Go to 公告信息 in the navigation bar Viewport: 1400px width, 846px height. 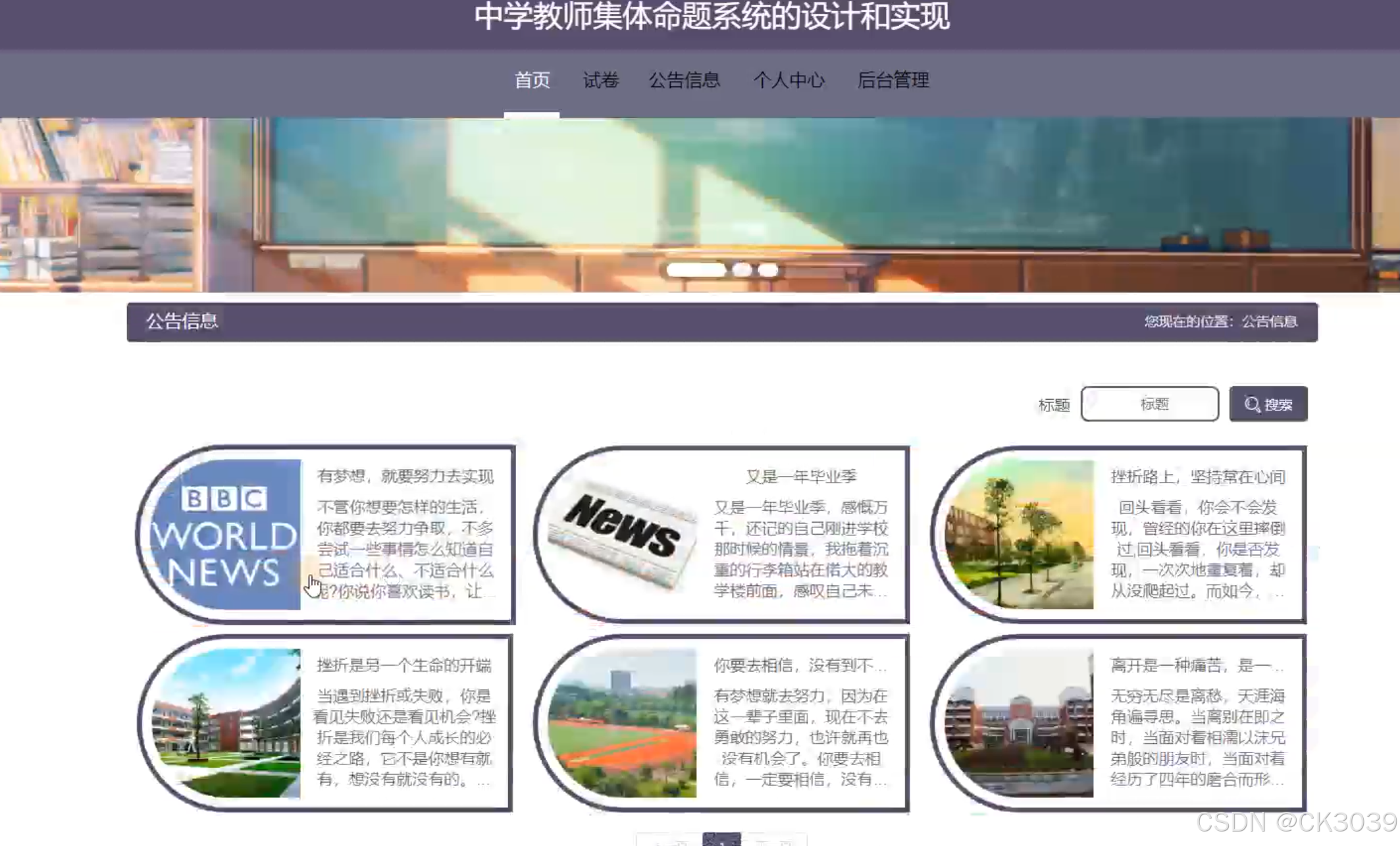click(684, 80)
